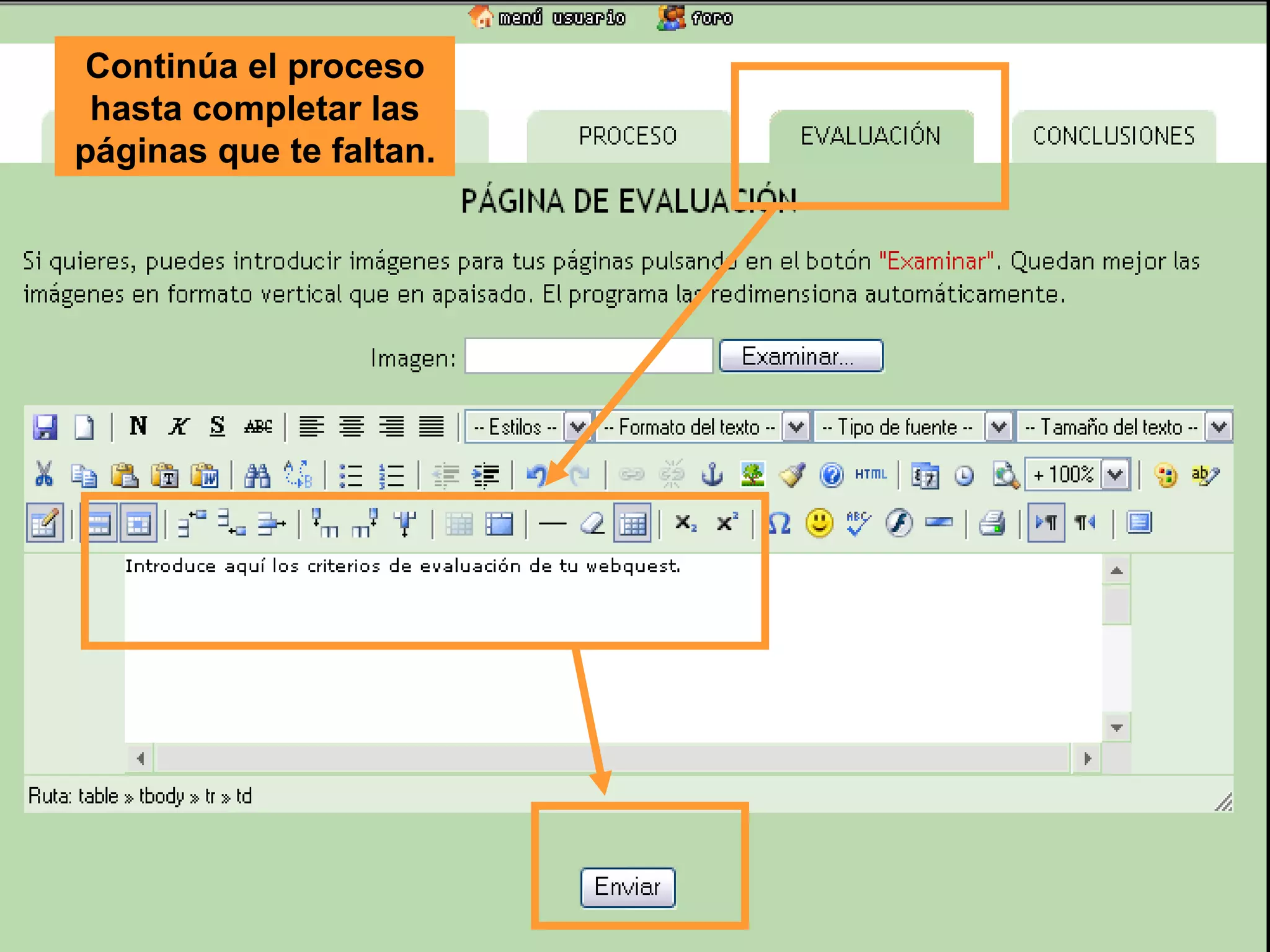
Task: Center align the text
Action: 352,426
